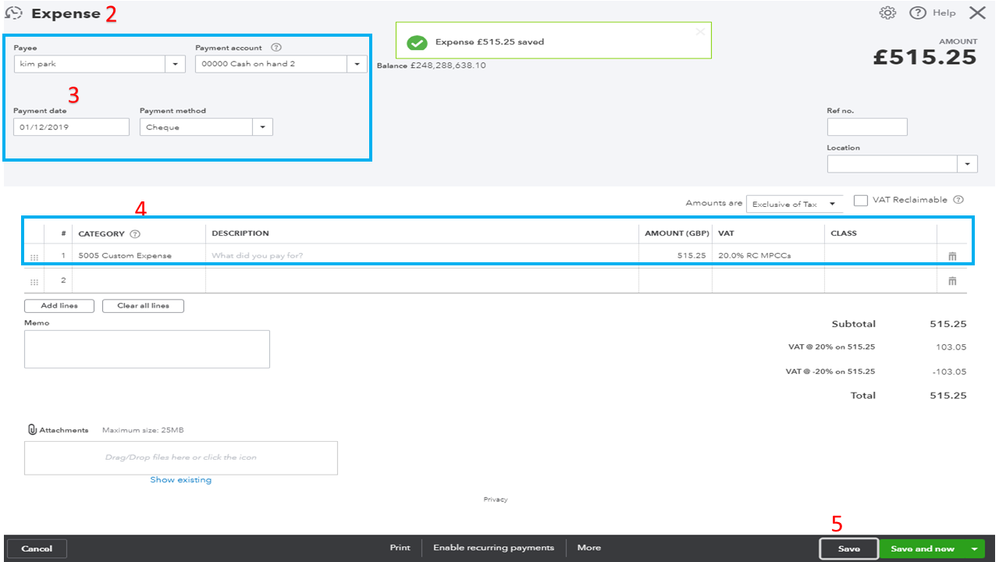Click the 515.25 amount cell in line 1
999x562 pixels.
(675, 256)
